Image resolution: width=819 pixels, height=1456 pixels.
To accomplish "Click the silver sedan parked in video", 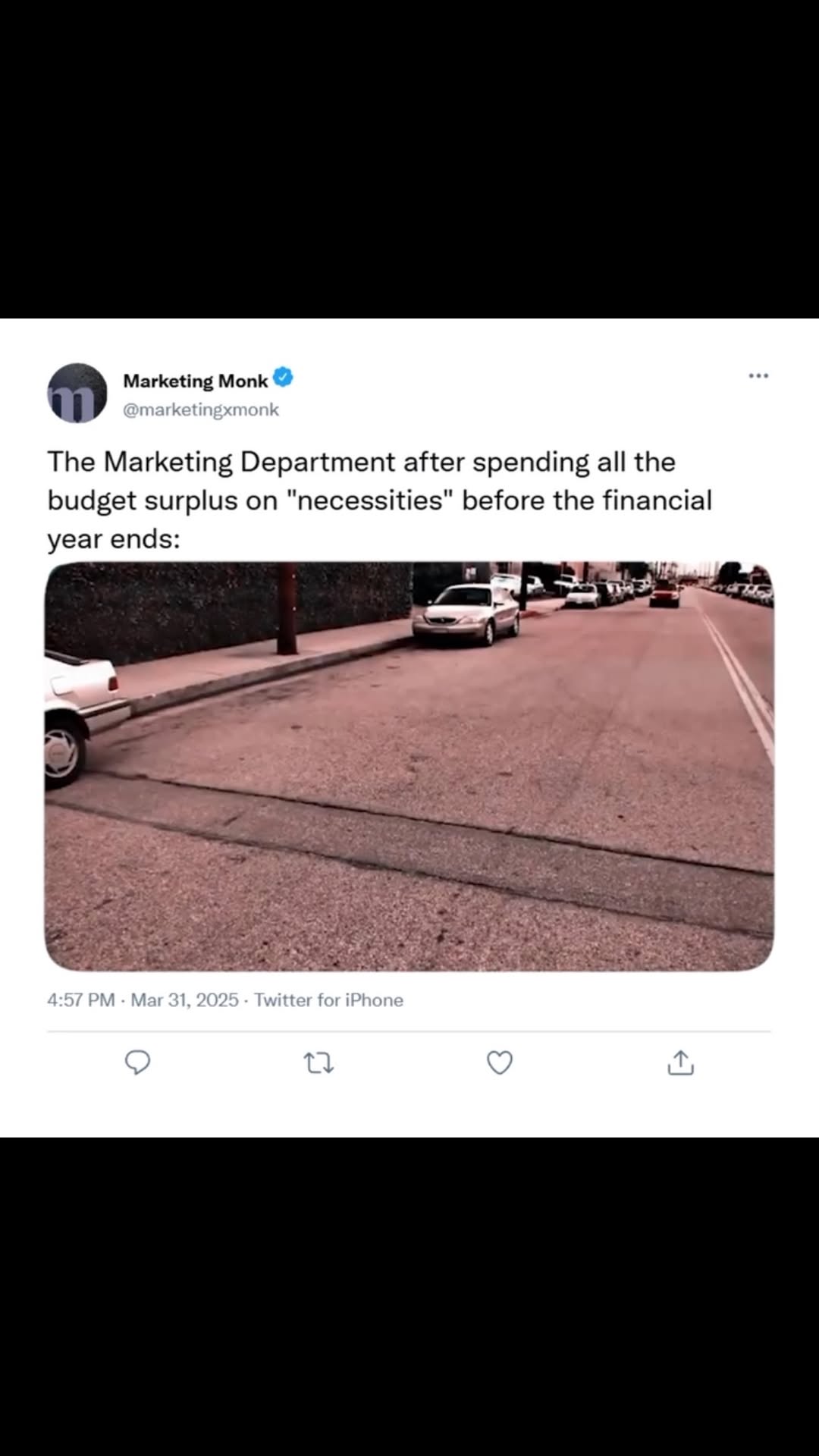I will tap(466, 614).
